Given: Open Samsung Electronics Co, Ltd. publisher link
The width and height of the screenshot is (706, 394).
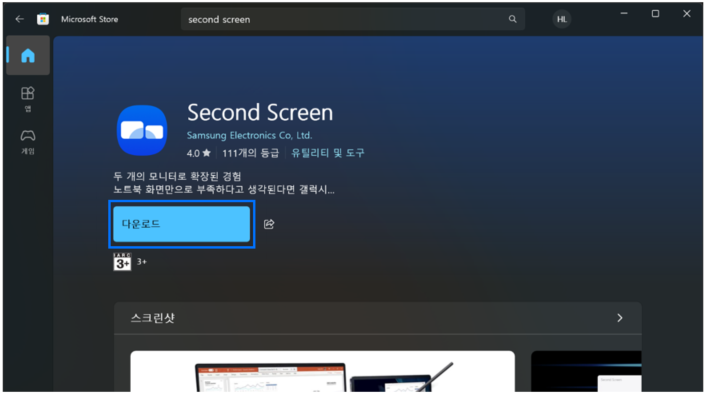Looking at the screenshot, I should 249,135.
